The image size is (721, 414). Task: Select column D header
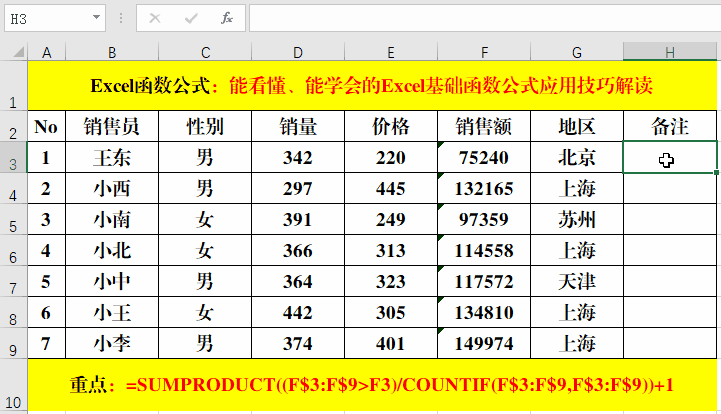pos(298,52)
